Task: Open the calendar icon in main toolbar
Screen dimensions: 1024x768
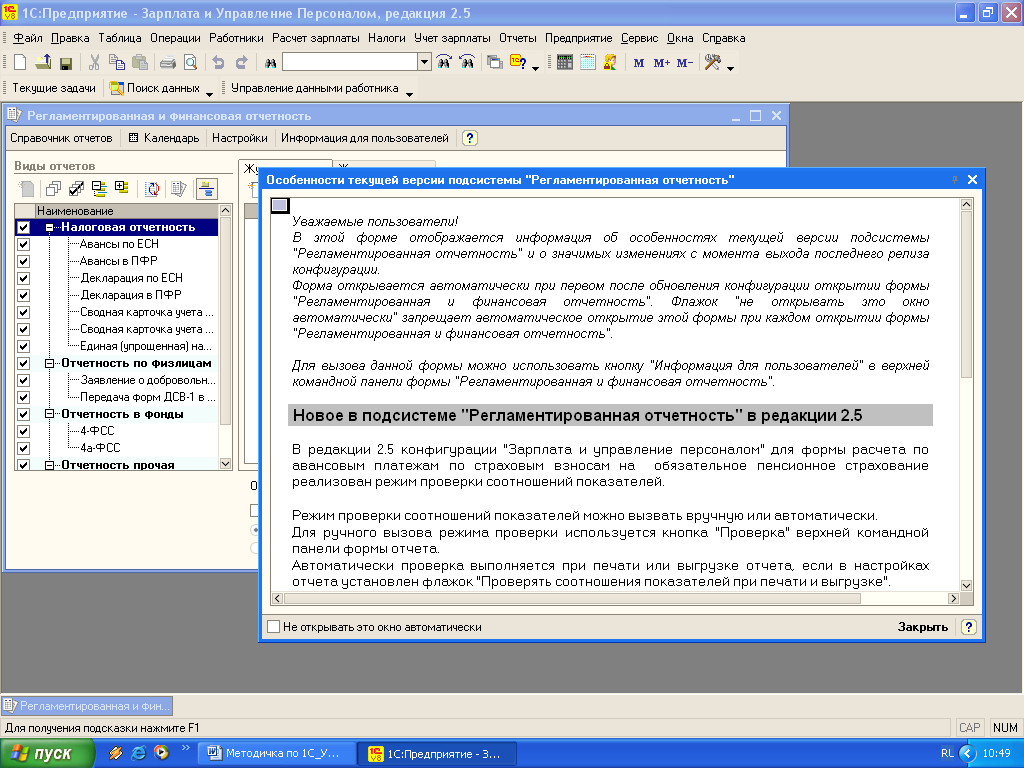Action: tap(588, 63)
